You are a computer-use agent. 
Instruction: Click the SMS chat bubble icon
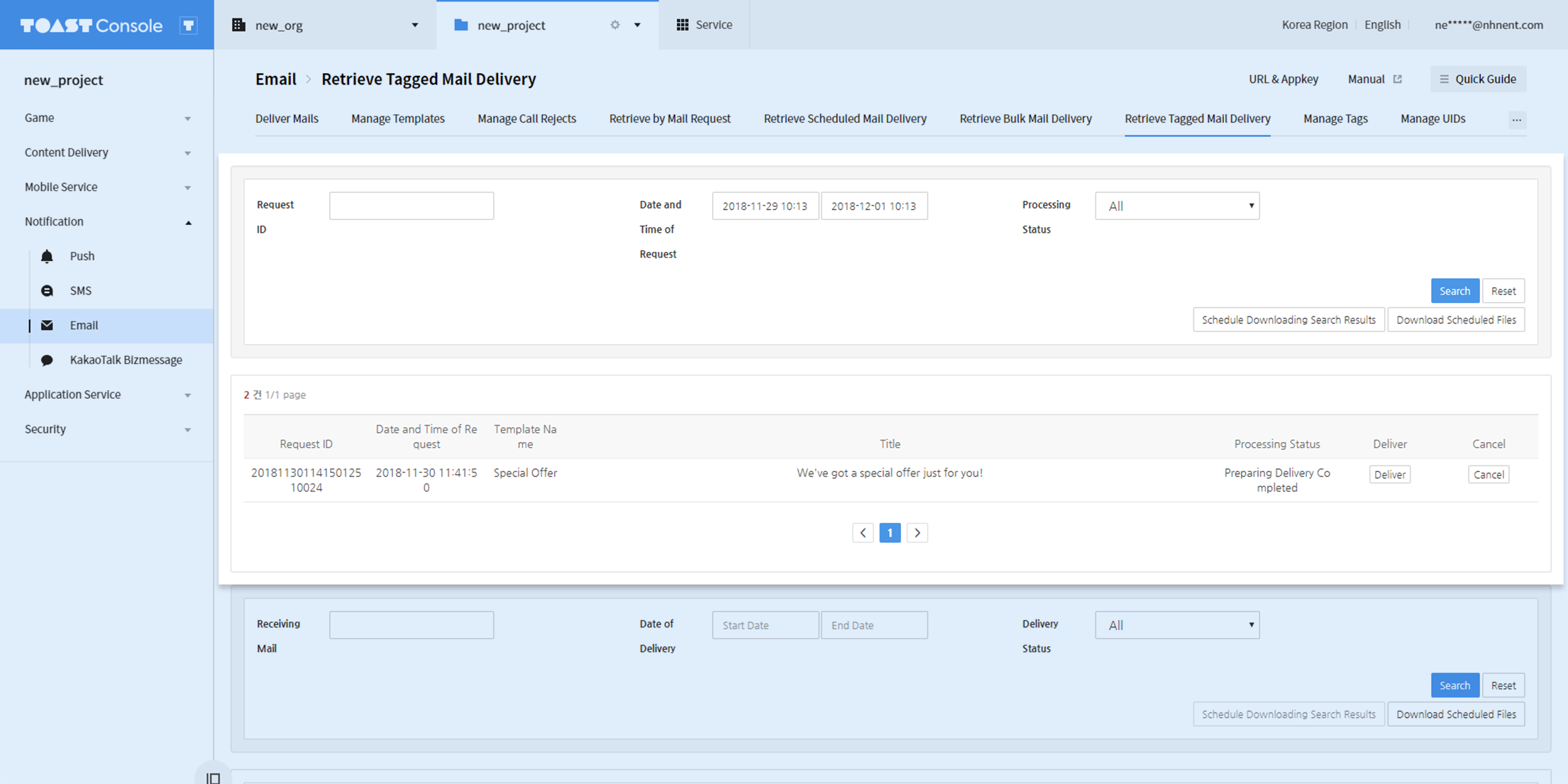pos(47,291)
